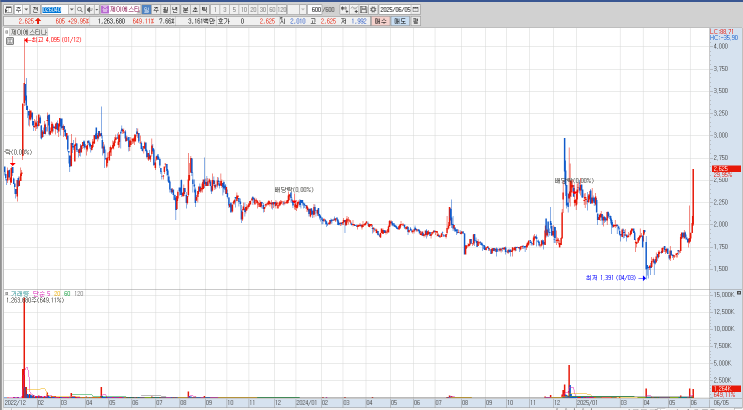The height and width of the screenshot is (410, 743).
Task: Click the button right of 매도
Action: click(415, 21)
